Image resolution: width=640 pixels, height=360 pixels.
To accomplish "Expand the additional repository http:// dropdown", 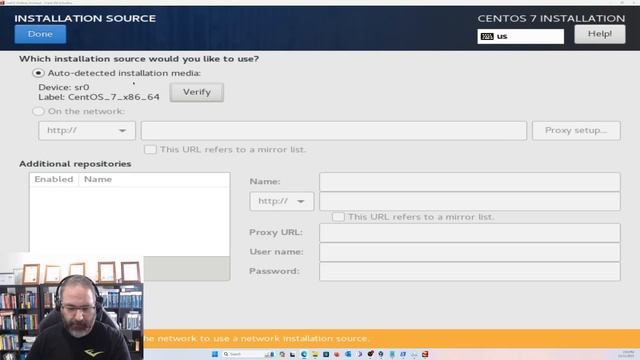I will coord(282,201).
